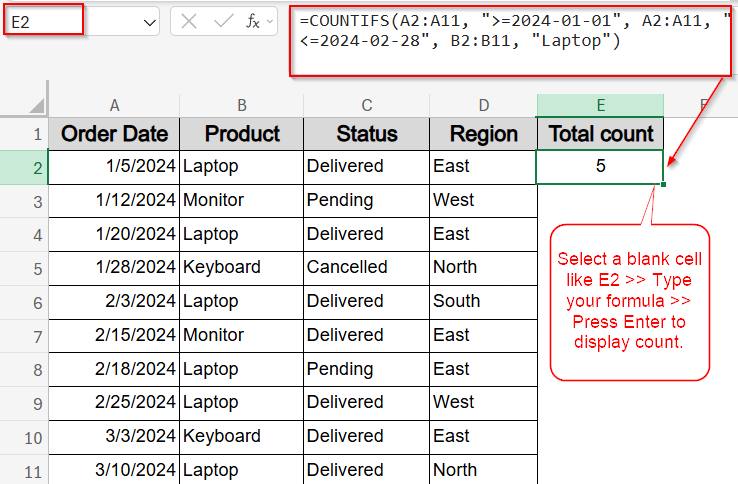Select the Laptop cell in row 2
Viewport: 738px width, 484px height.
click(241, 167)
